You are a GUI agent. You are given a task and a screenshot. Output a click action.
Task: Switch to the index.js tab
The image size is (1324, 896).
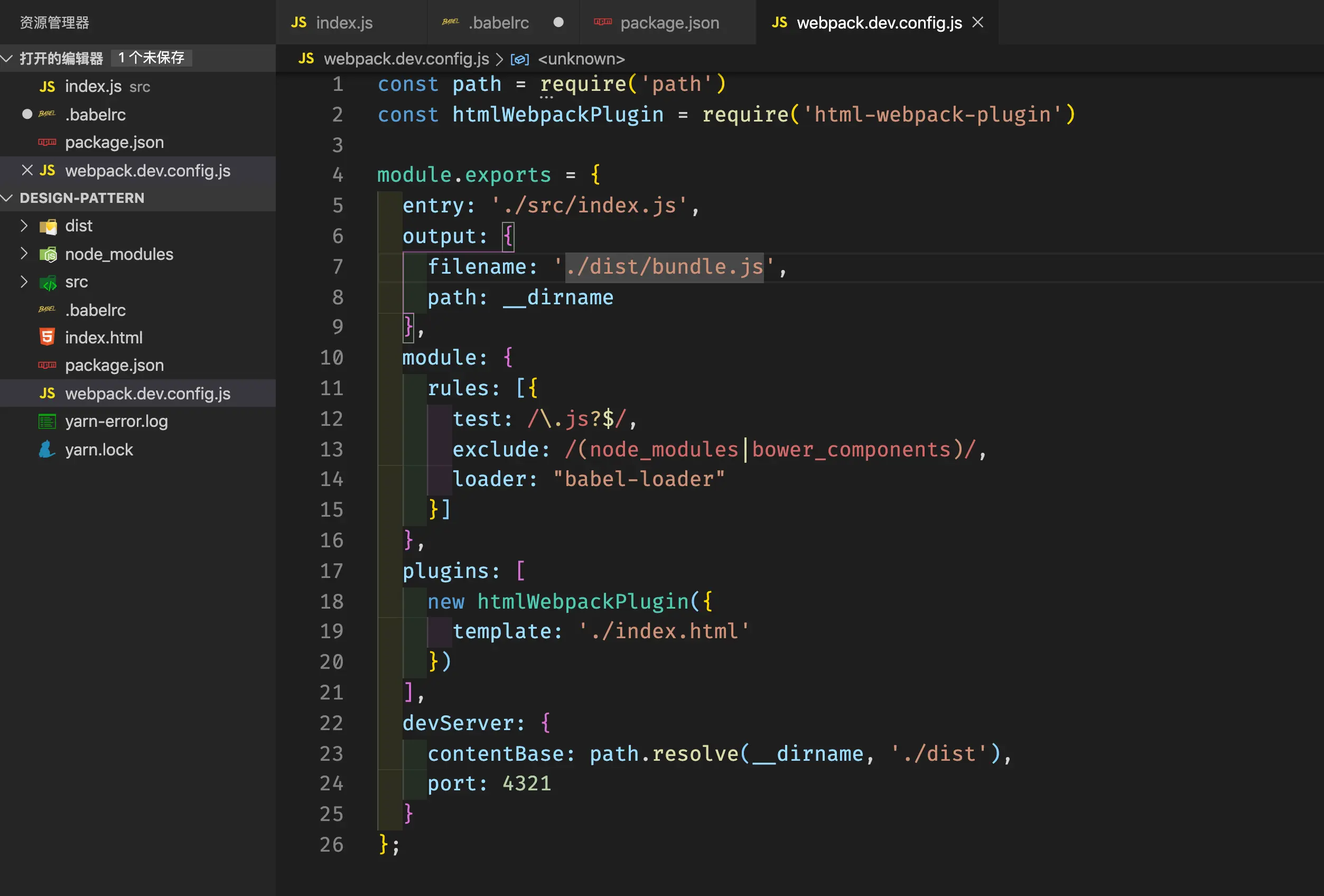pyautogui.click(x=343, y=23)
